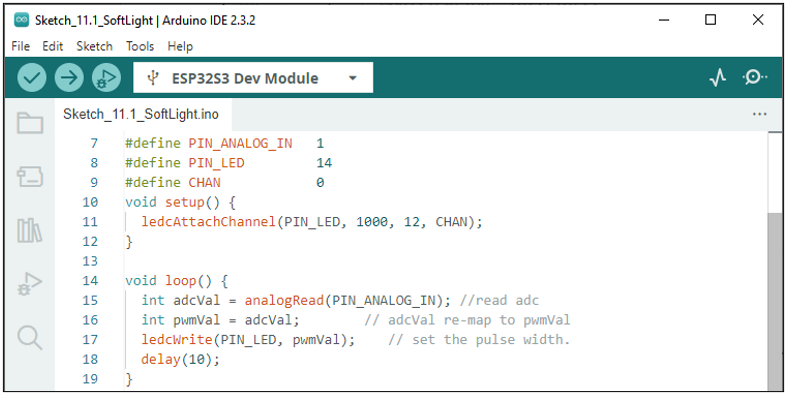Open the File menu
The width and height of the screenshot is (790, 397).
click(21, 46)
